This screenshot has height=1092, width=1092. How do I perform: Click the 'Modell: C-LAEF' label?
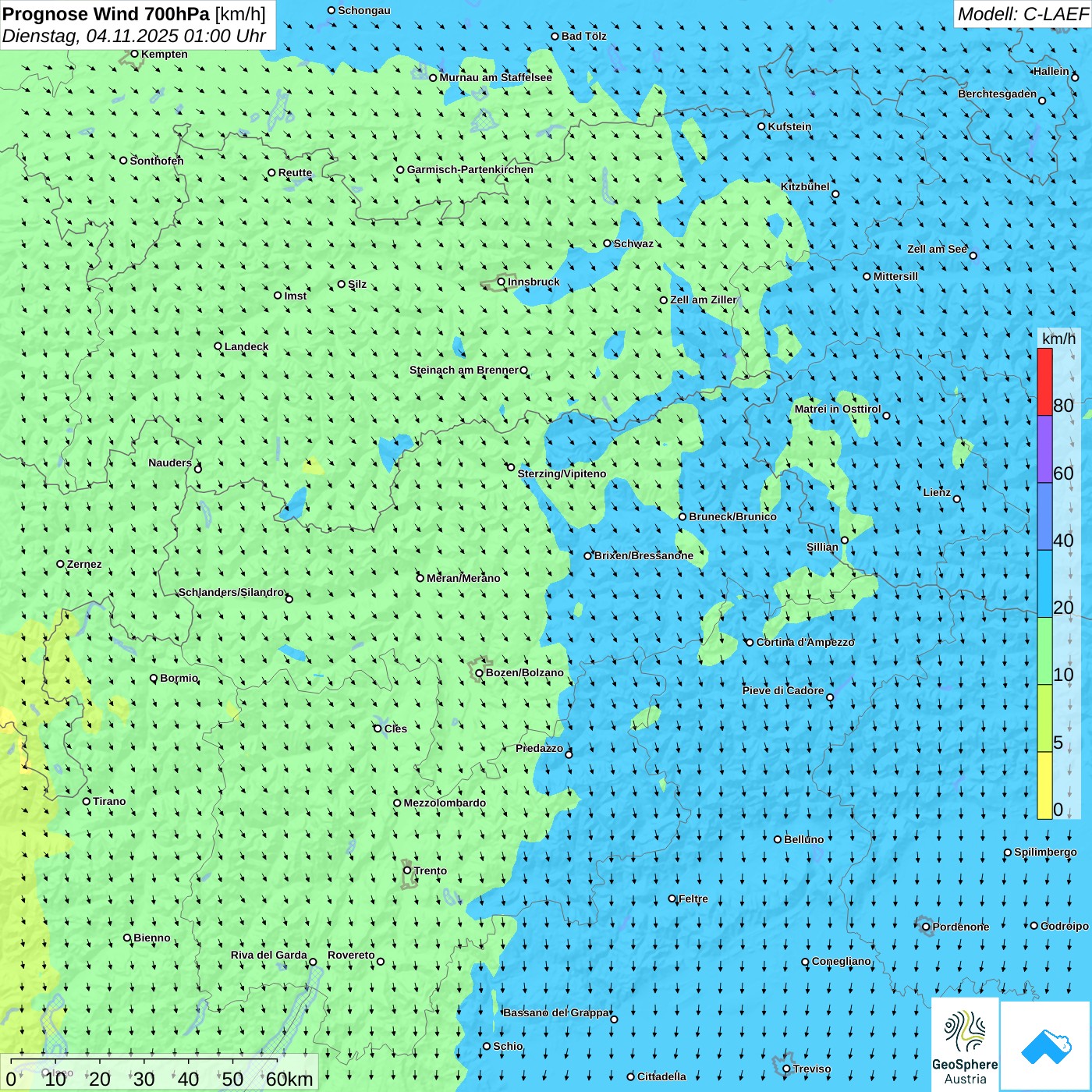[1023, 14]
